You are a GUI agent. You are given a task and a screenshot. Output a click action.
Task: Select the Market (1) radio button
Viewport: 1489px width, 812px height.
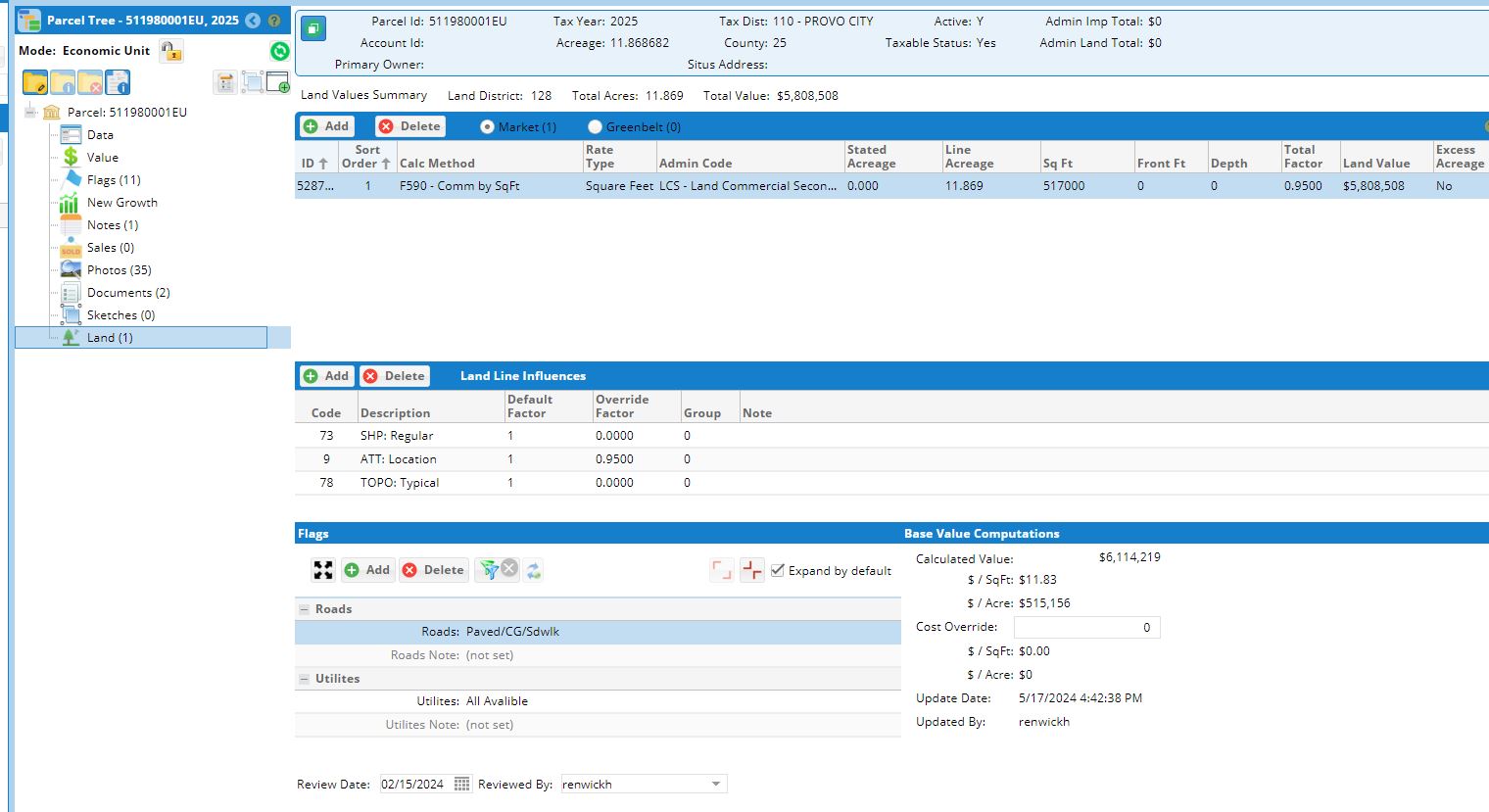[x=487, y=126]
